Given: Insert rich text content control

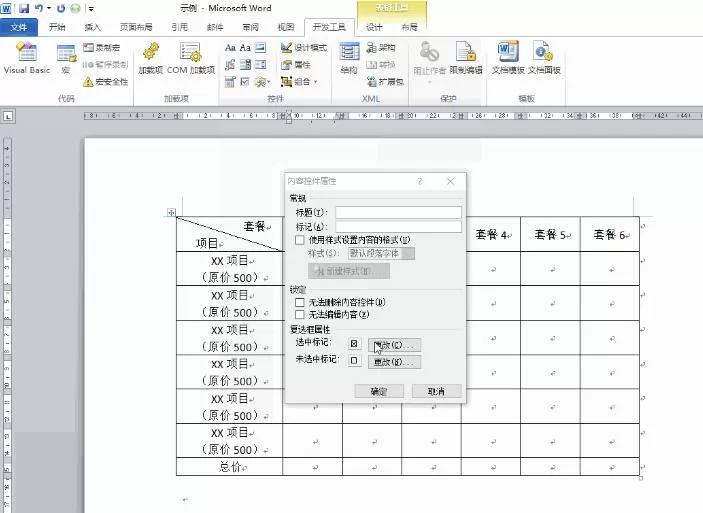Looking at the screenshot, I should tap(230, 48).
